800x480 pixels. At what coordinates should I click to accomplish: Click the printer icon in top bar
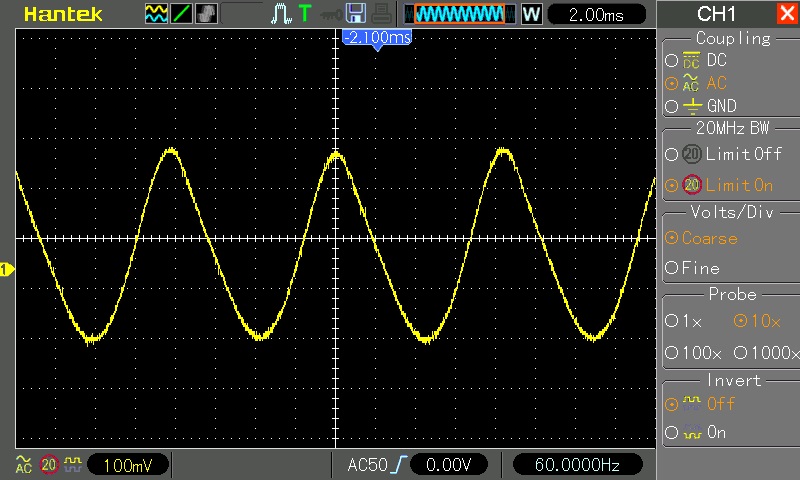tap(381, 14)
